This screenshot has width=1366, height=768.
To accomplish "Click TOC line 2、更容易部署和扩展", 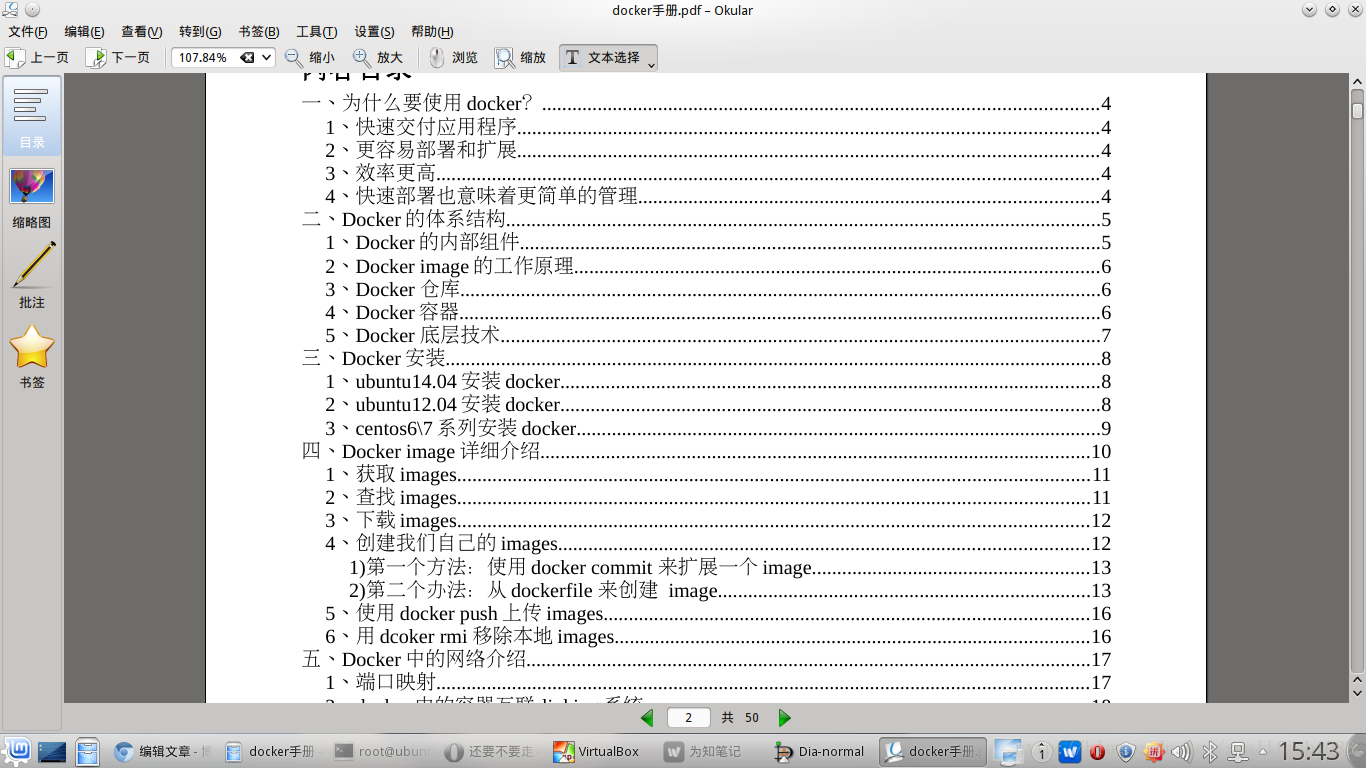I will click(x=718, y=151).
